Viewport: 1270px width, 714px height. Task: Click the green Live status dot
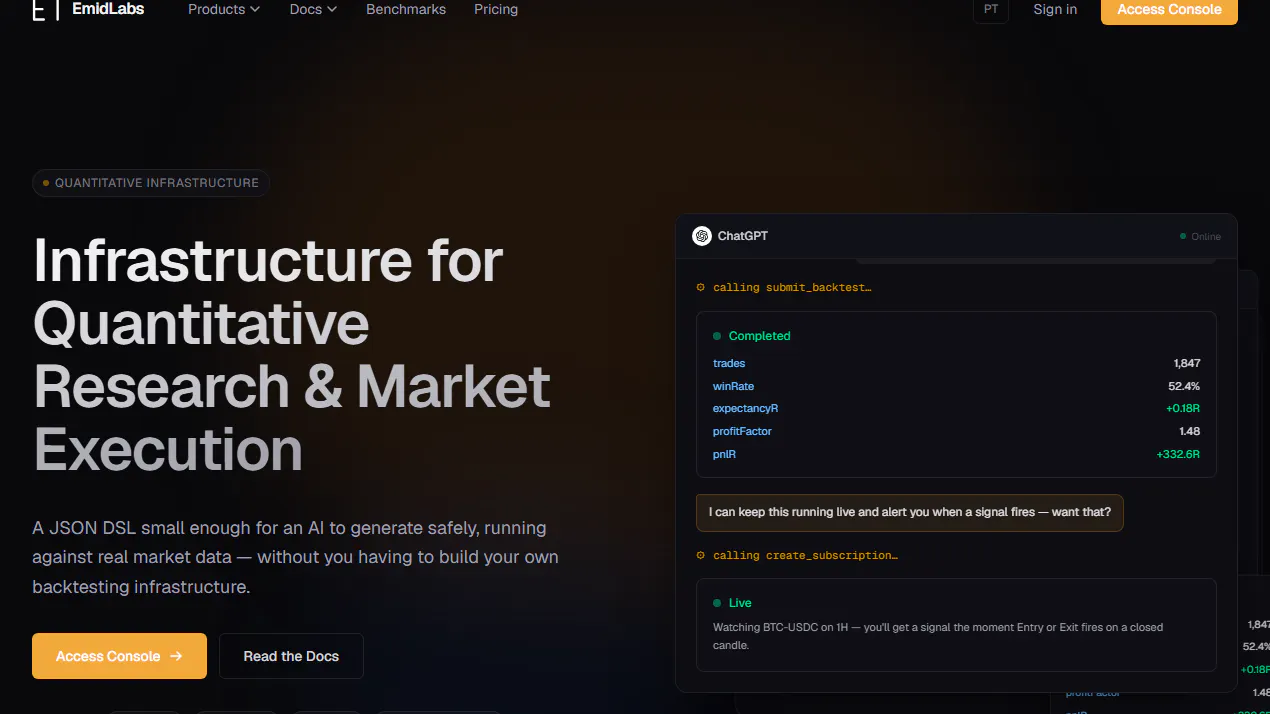pos(717,603)
